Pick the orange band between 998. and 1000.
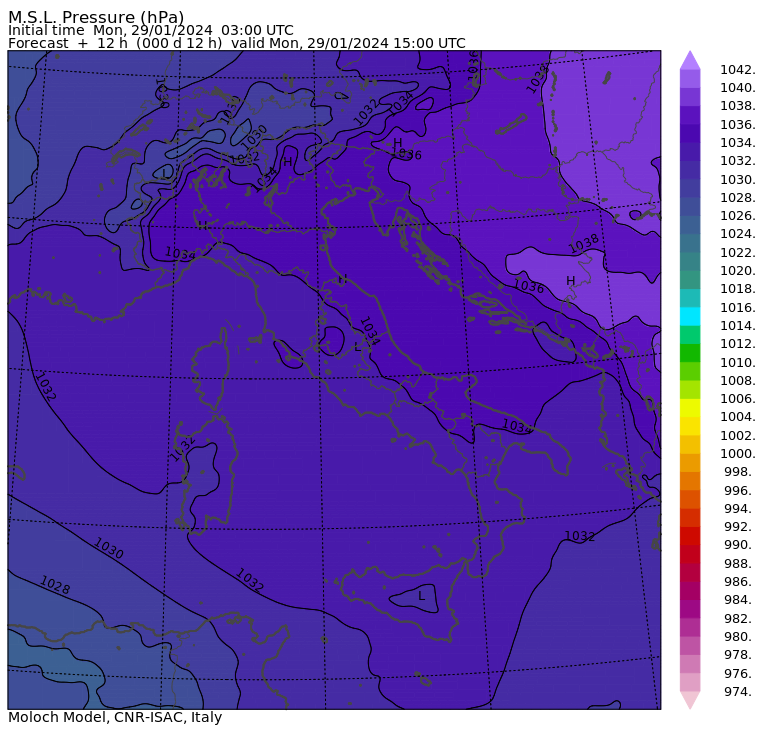Image resolution: width=760 pixels, height=731 pixels. [x=690, y=462]
